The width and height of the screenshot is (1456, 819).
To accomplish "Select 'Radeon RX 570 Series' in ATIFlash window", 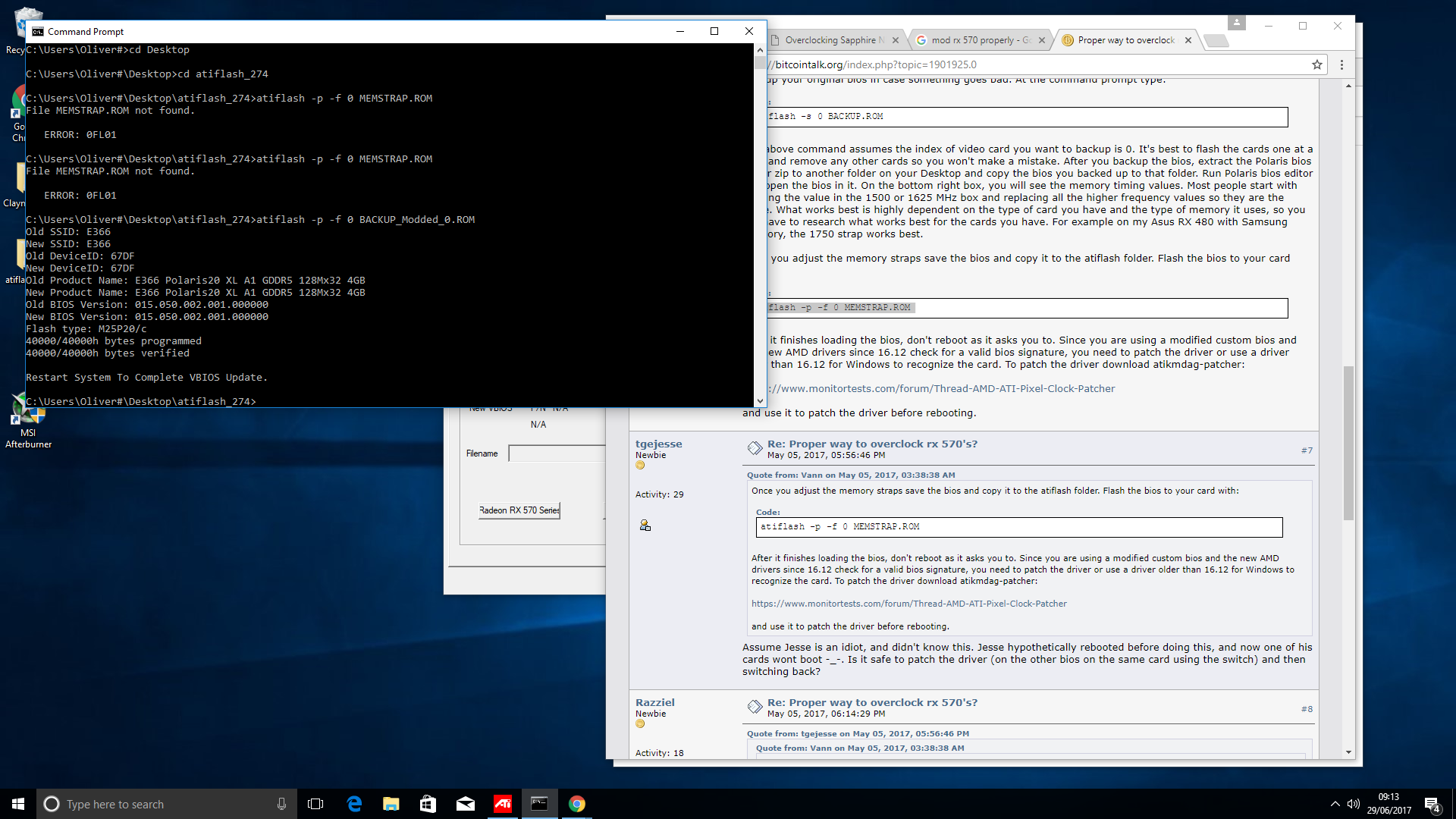I will [519, 510].
